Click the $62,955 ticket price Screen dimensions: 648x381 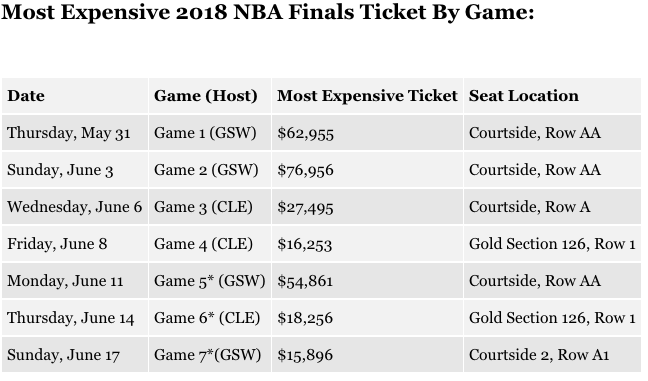click(x=305, y=133)
